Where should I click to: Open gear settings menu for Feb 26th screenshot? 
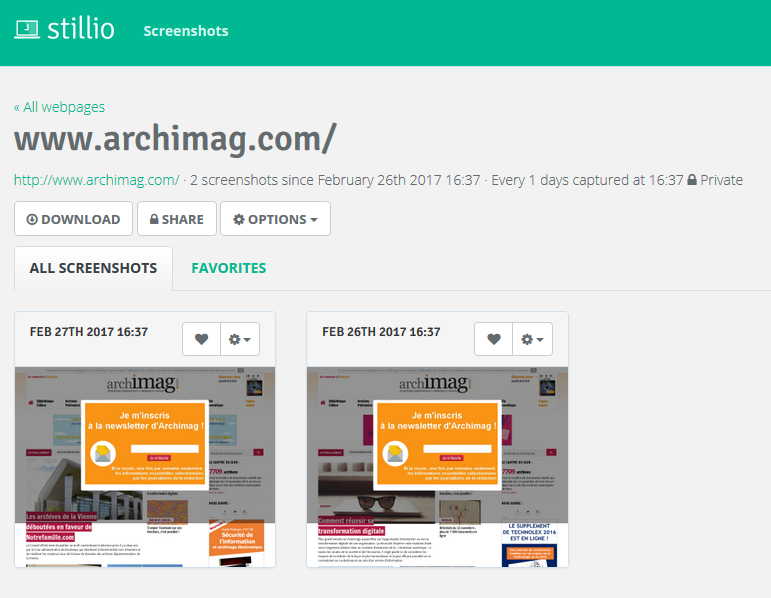click(x=532, y=339)
